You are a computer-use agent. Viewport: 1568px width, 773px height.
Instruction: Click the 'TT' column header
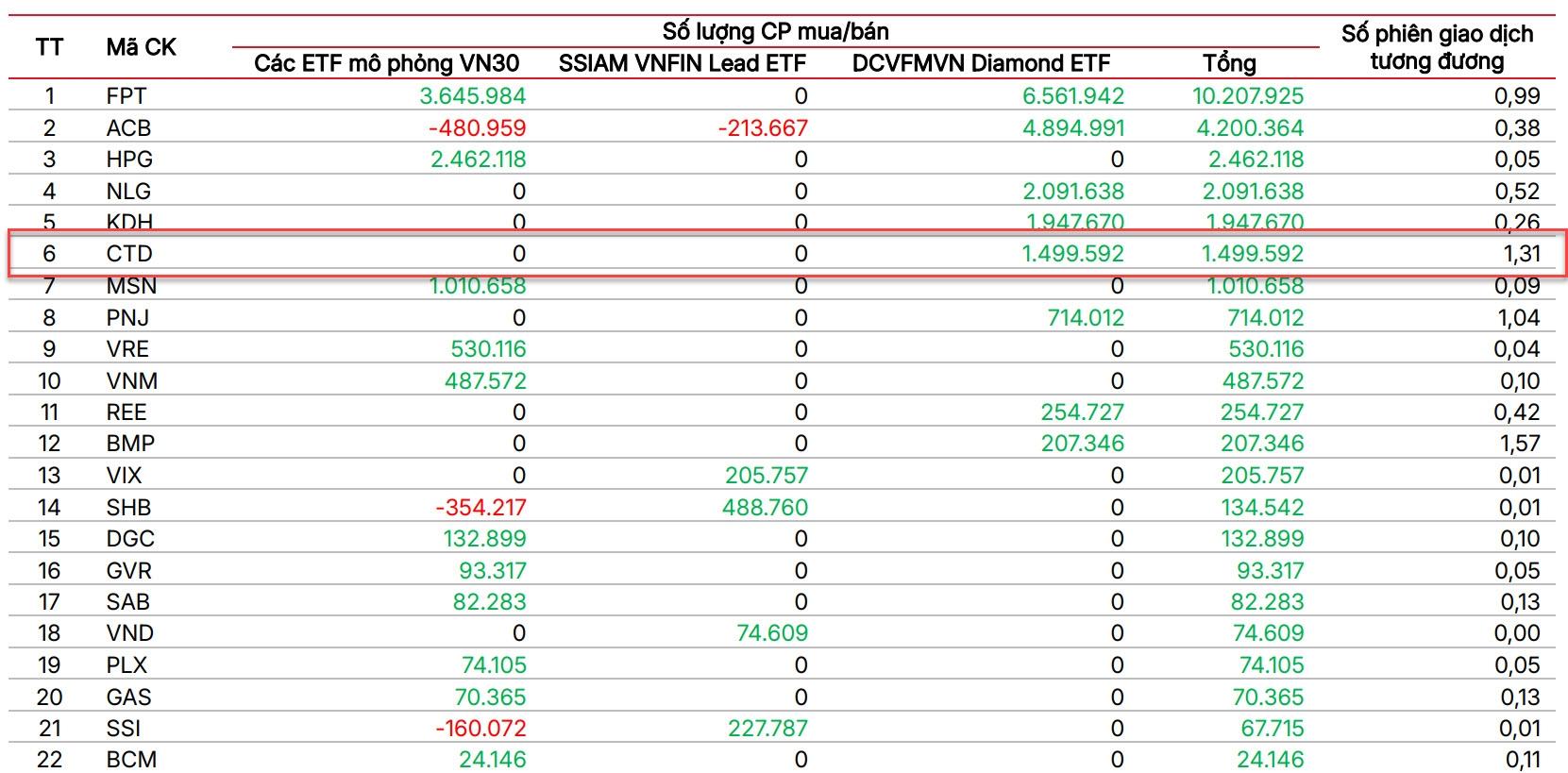coord(49,47)
